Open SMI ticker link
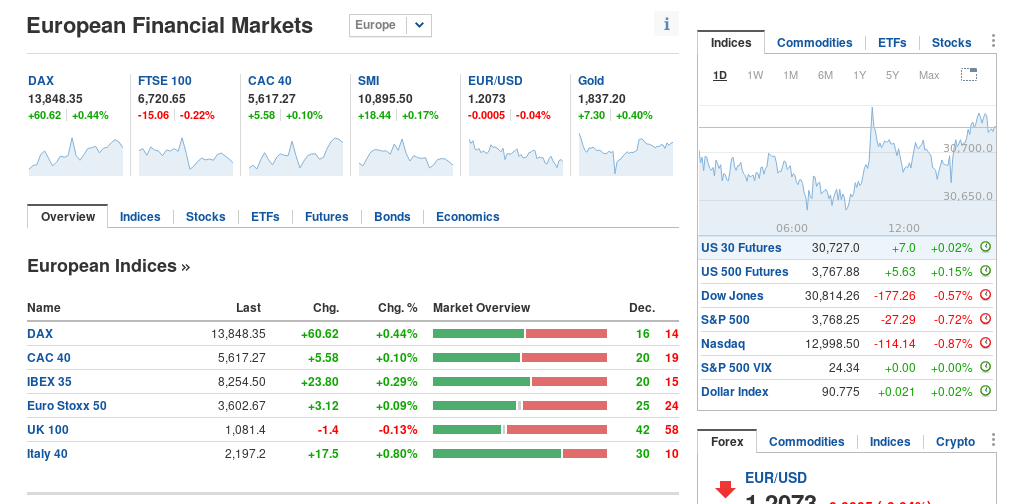 point(369,81)
